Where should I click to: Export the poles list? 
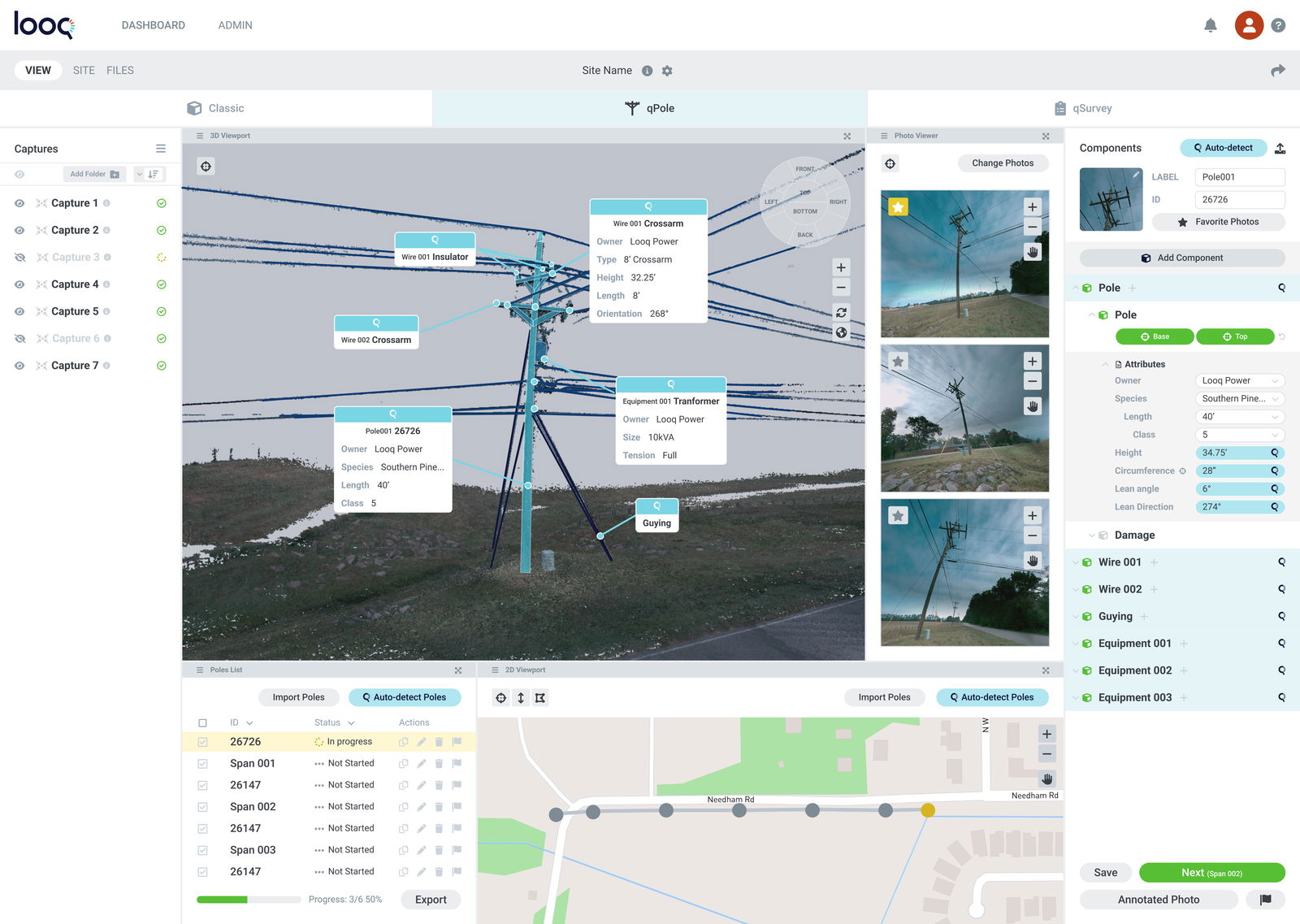pos(431,900)
